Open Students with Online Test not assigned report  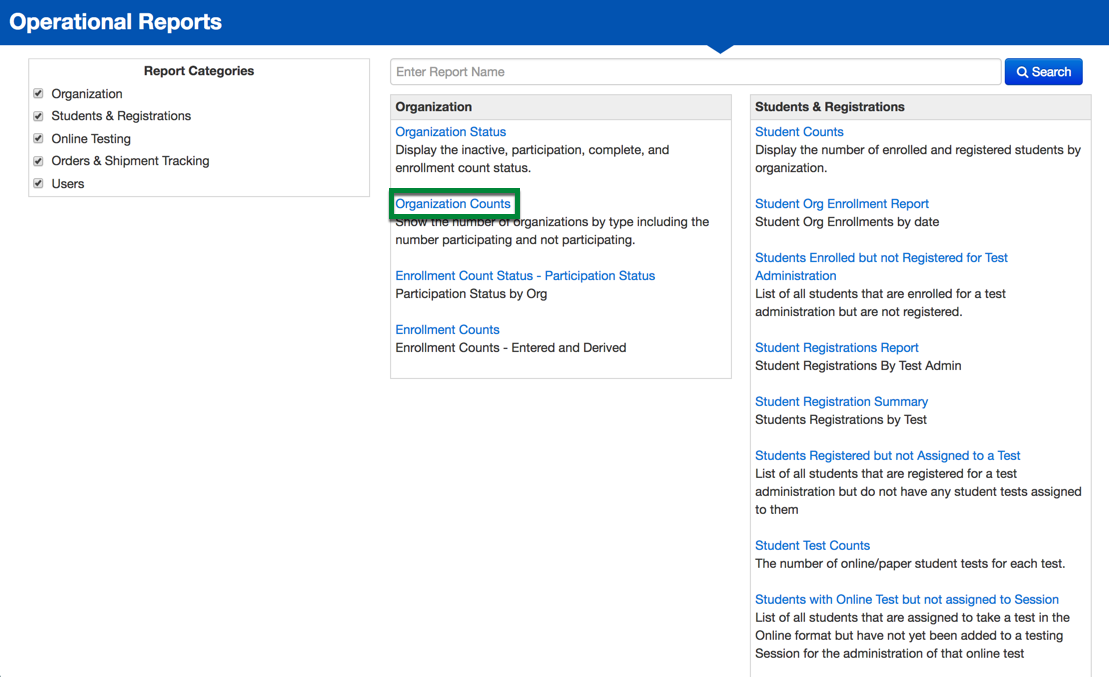[906, 600]
